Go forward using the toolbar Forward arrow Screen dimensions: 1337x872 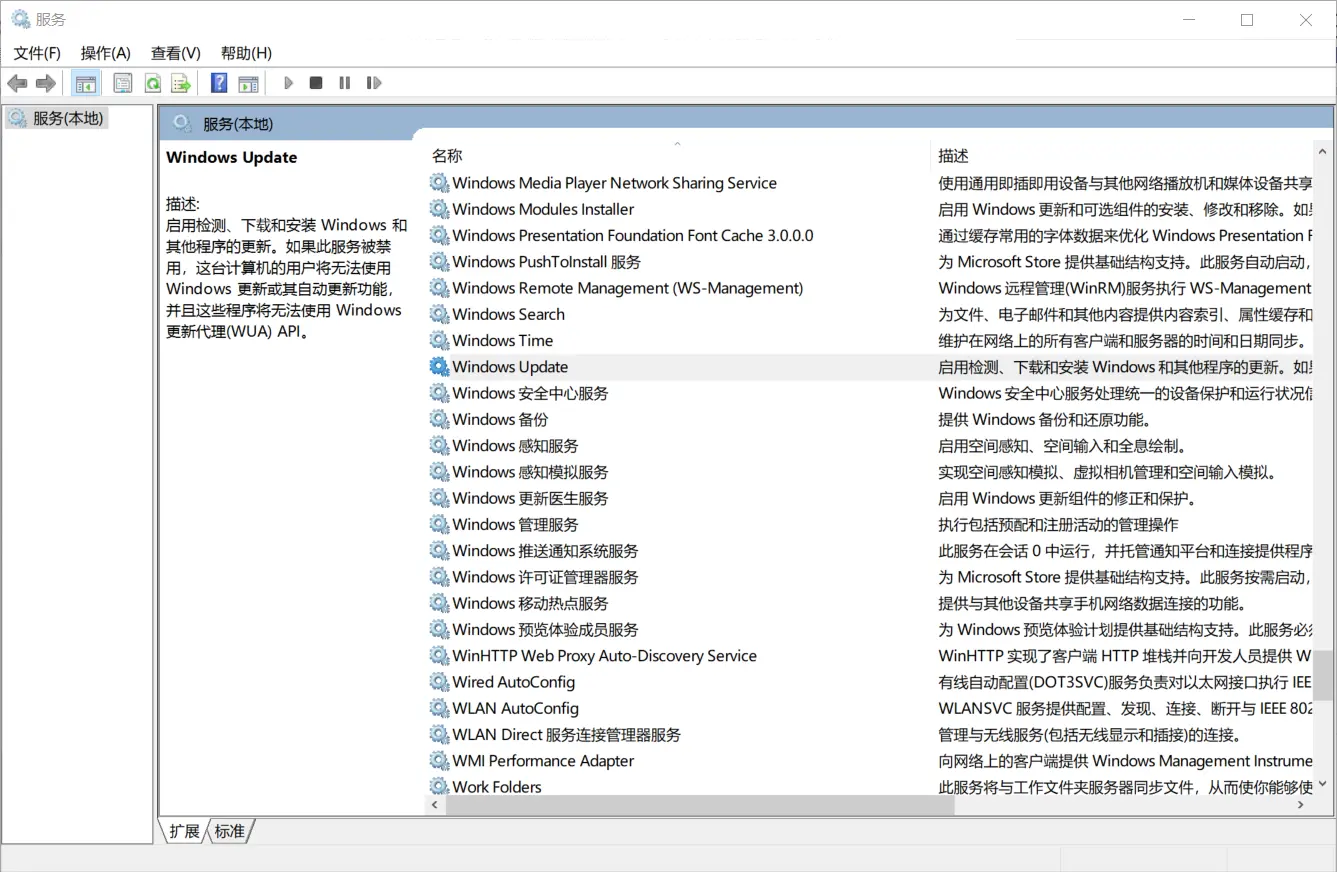[x=45, y=83]
